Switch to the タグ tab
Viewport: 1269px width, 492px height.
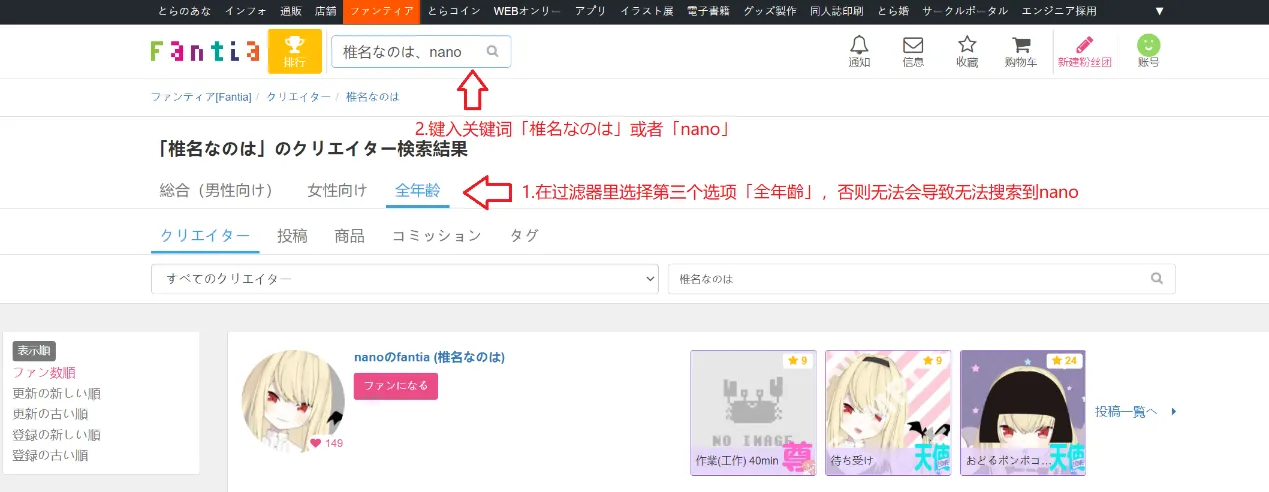pyautogui.click(x=525, y=236)
